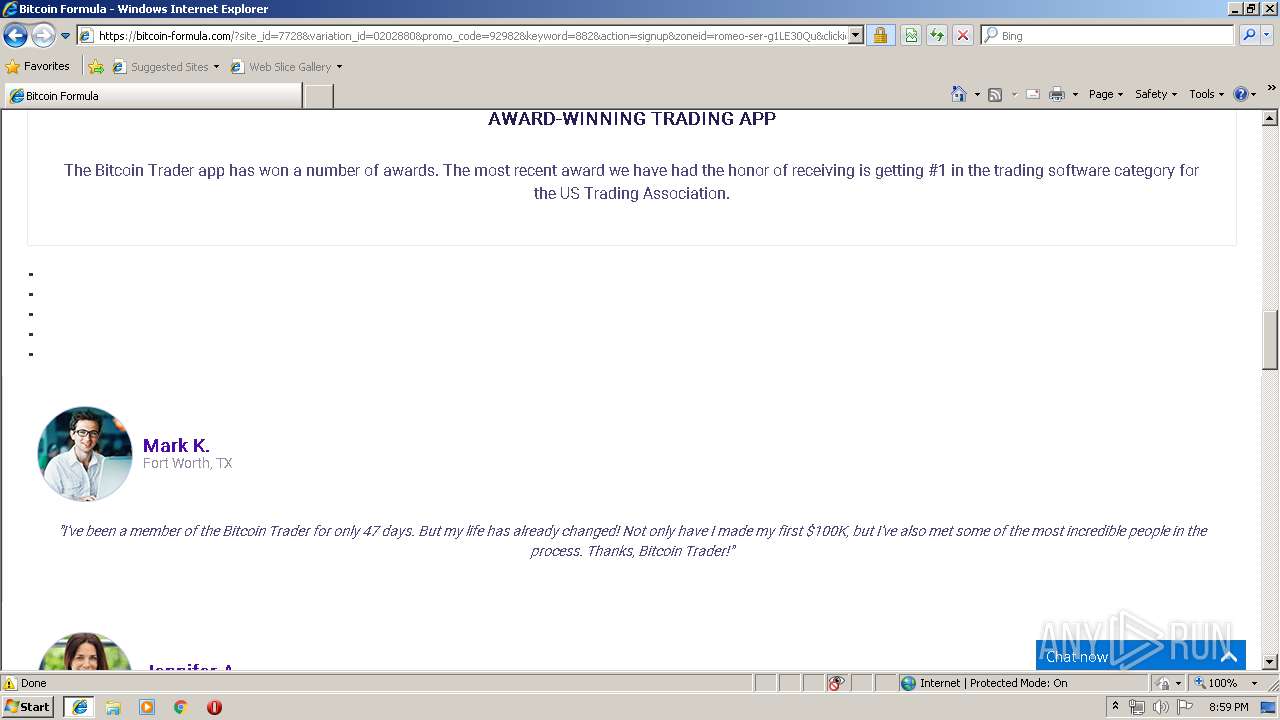Click the red Opera taskbar icon

coord(214,707)
